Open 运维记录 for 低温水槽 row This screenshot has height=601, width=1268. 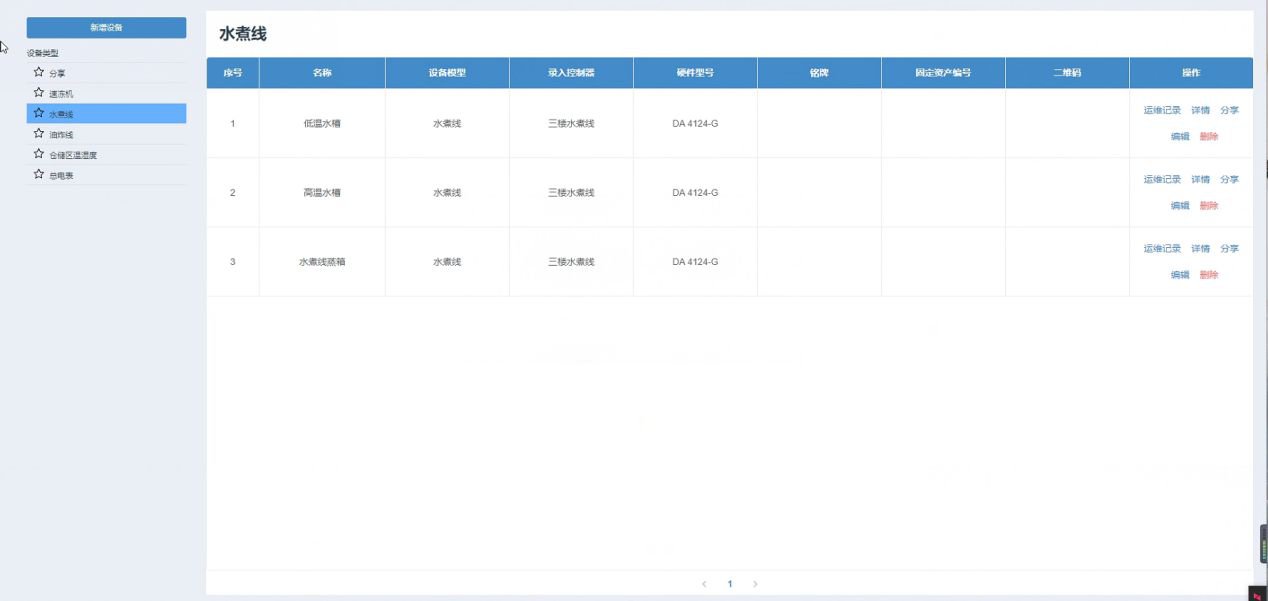(1162, 110)
